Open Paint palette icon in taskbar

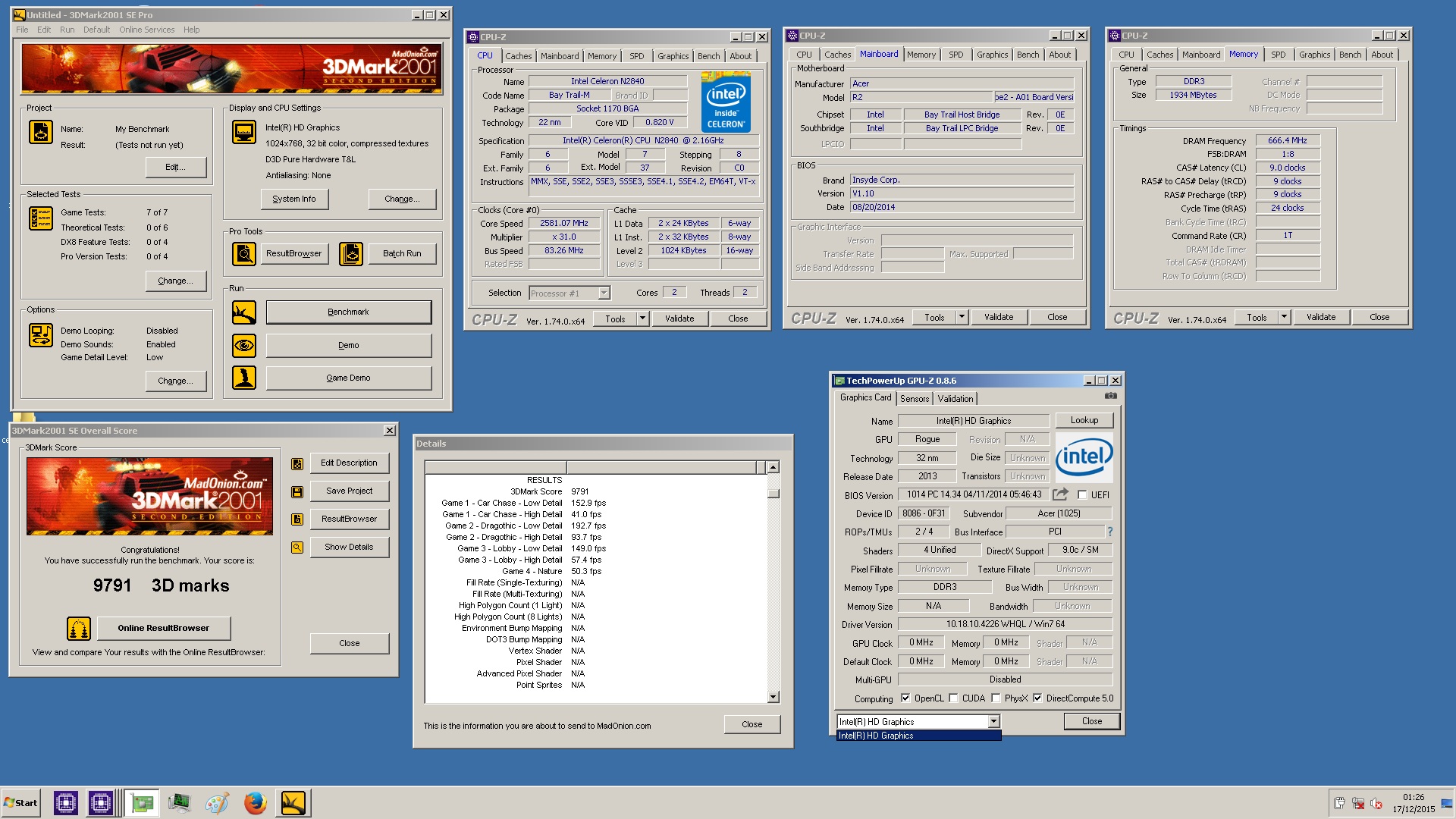(x=217, y=802)
